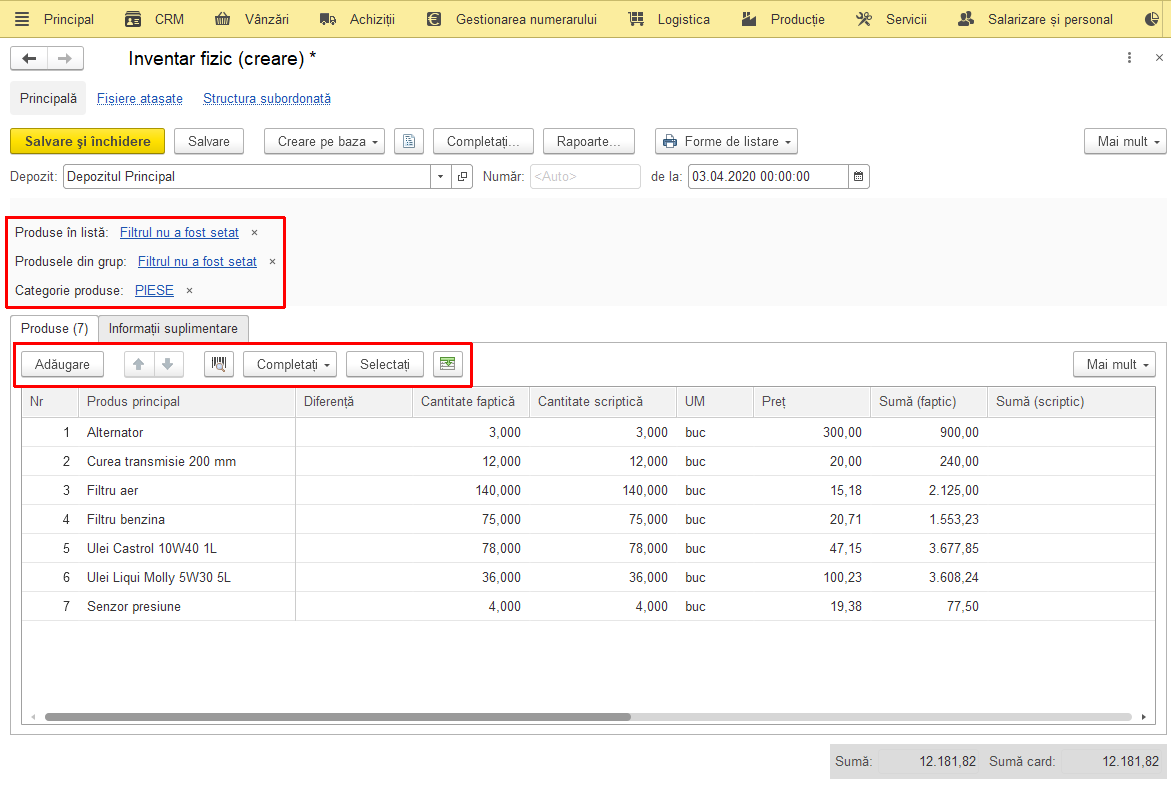The height and width of the screenshot is (790, 1171).
Task: Open hamburger main menu icon
Action: (x=22, y=19)
